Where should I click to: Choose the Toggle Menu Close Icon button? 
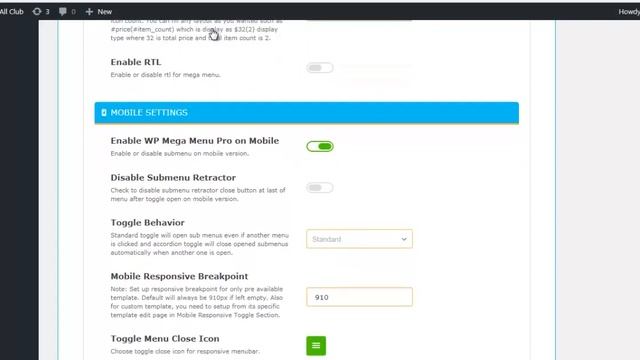pyautogui.click(x=316, y=346)
